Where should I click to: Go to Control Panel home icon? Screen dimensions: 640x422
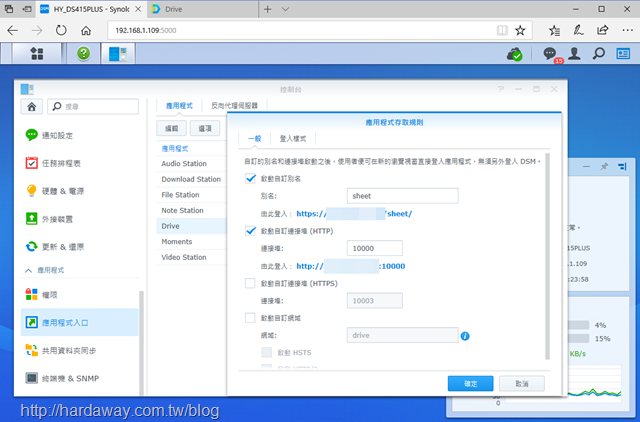pos(31,107)
